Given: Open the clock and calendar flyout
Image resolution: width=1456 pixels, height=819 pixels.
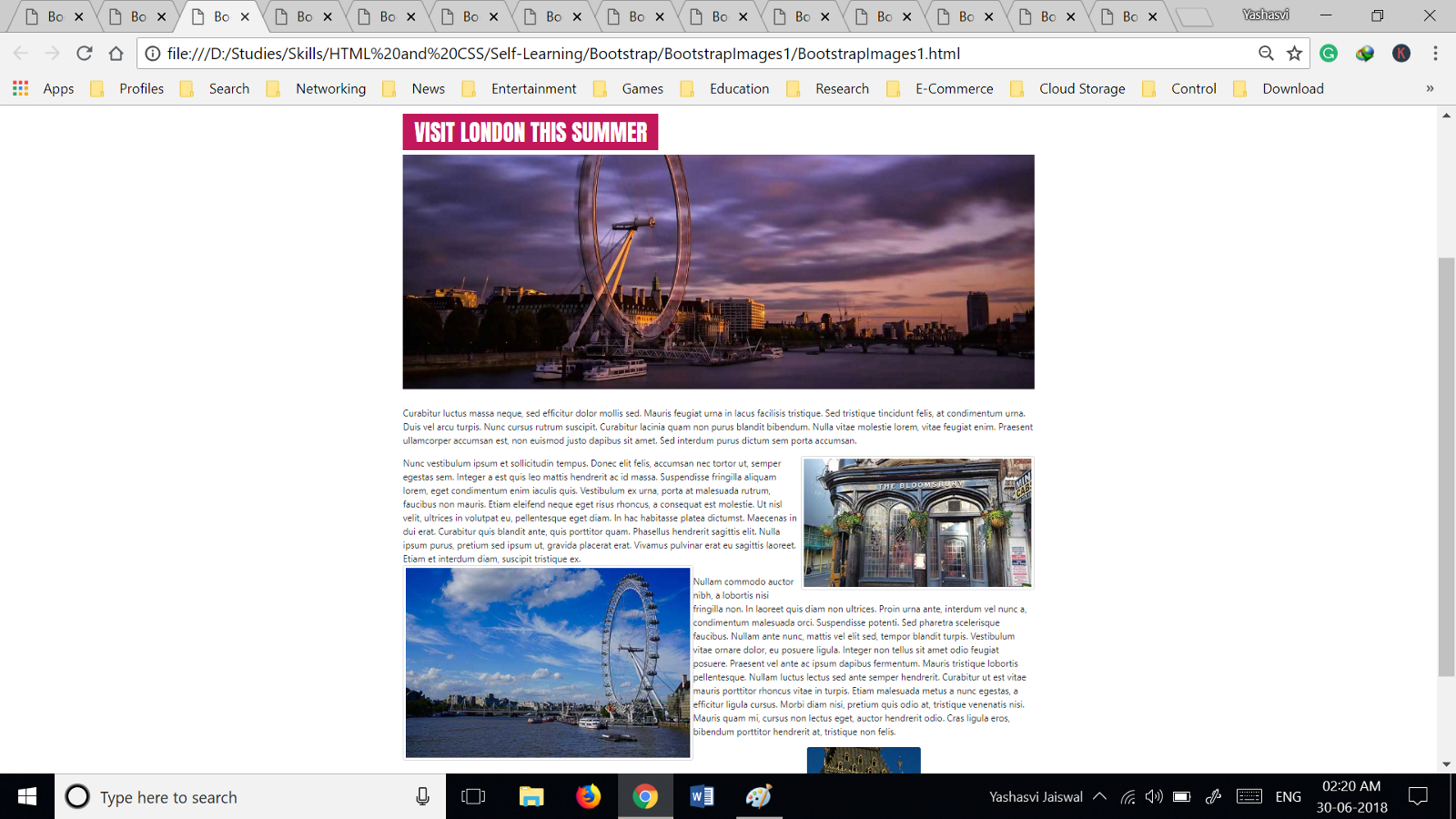Looking at the screenshot, I should click(1352, 797).
